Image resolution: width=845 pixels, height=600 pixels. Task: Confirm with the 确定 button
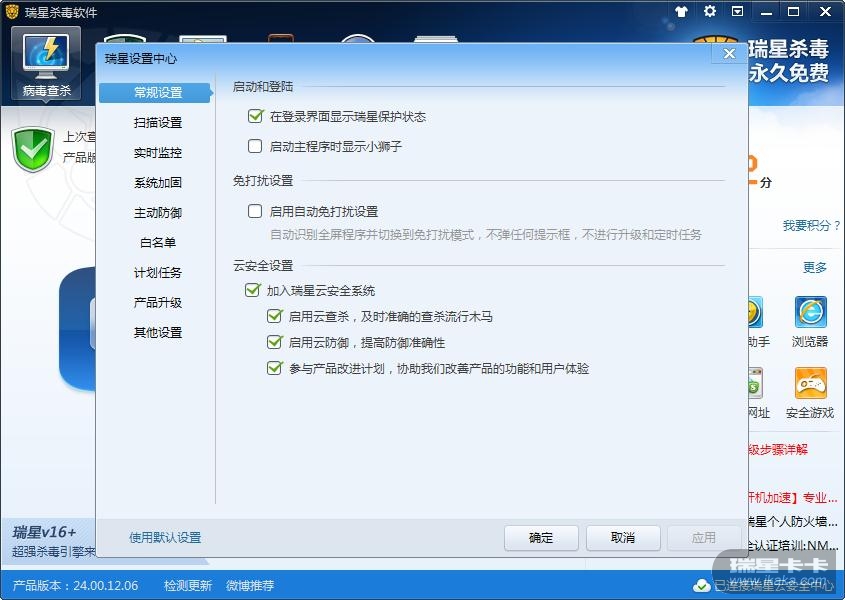(x=541, y=537)
